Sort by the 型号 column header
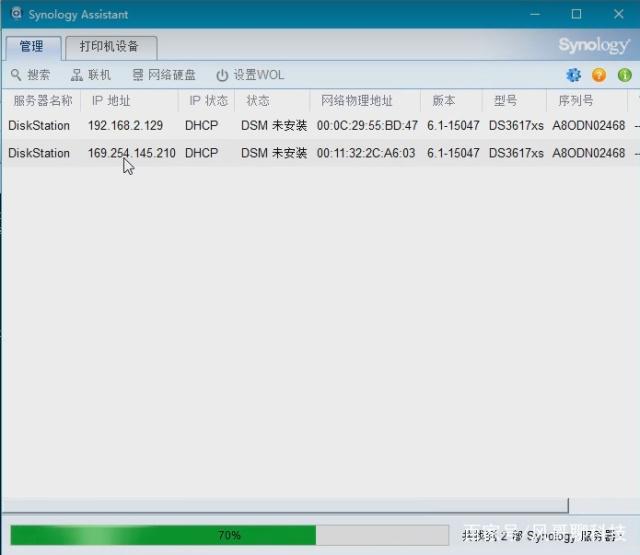This screenshot has height=555, width=640. click(x=514, y=101)
